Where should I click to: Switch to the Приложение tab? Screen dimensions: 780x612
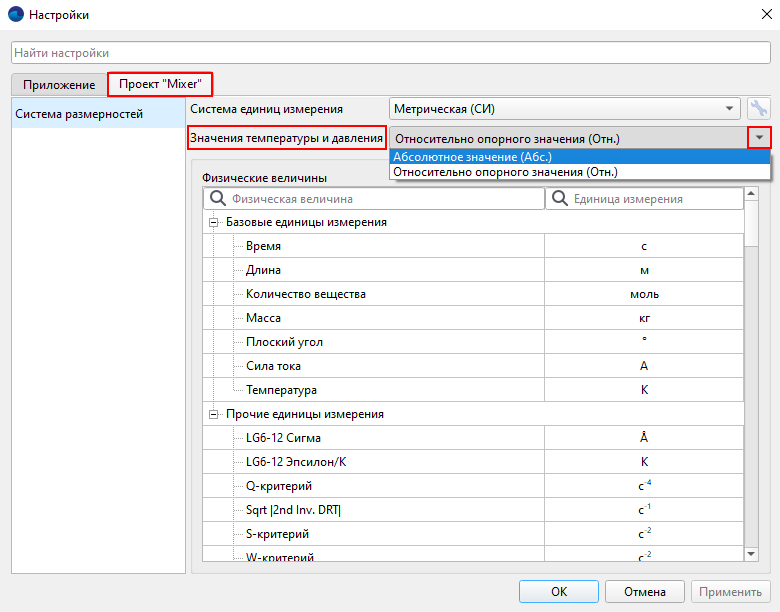pyautogui.click(x=59, y=85)
